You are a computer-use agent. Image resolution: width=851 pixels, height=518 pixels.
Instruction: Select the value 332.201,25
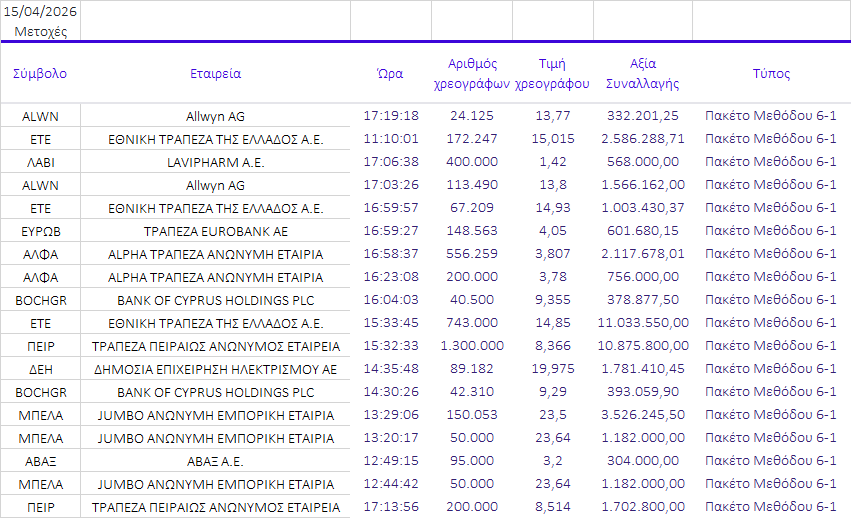coord(643,116)
